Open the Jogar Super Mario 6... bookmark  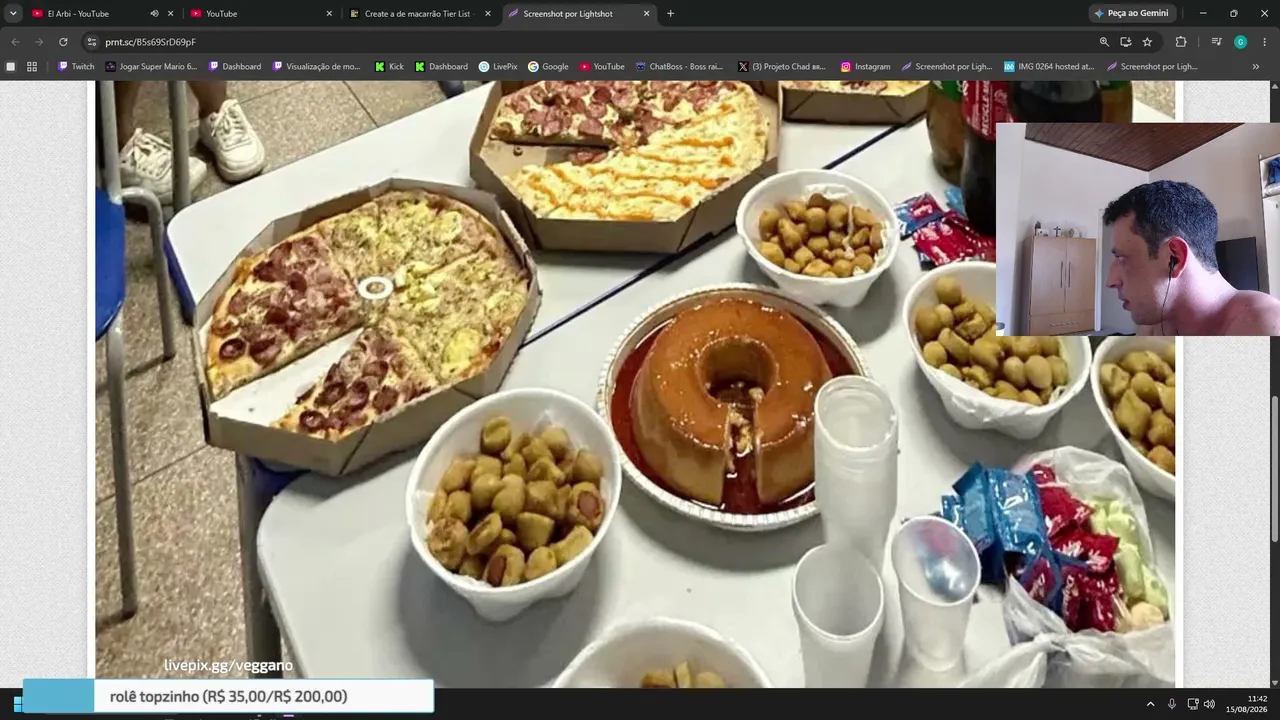pyautogui.click(x=151, y=67)
